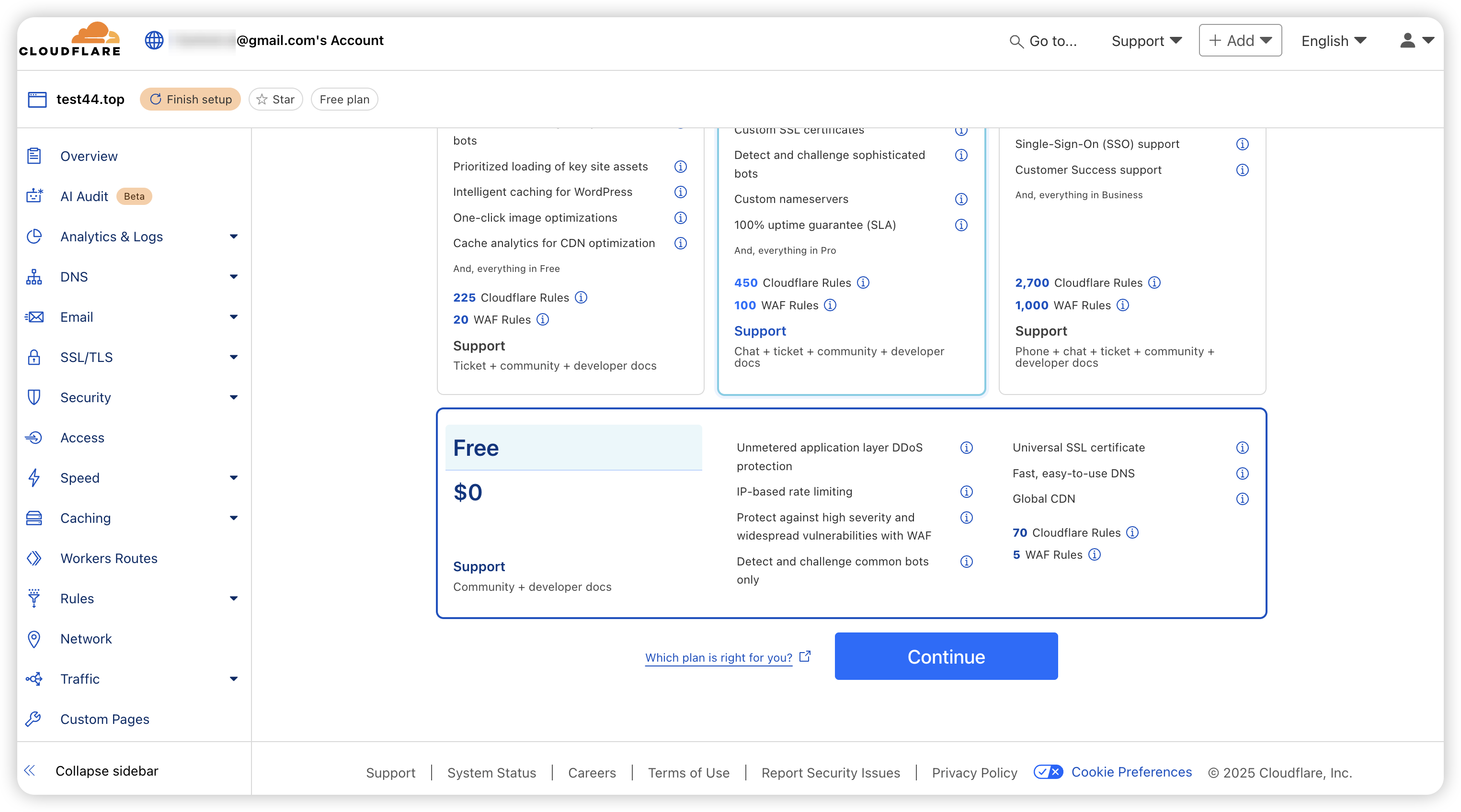The image size is (1461, 812).
Task: Click the Network location pin icon
Action: (34, 639)
